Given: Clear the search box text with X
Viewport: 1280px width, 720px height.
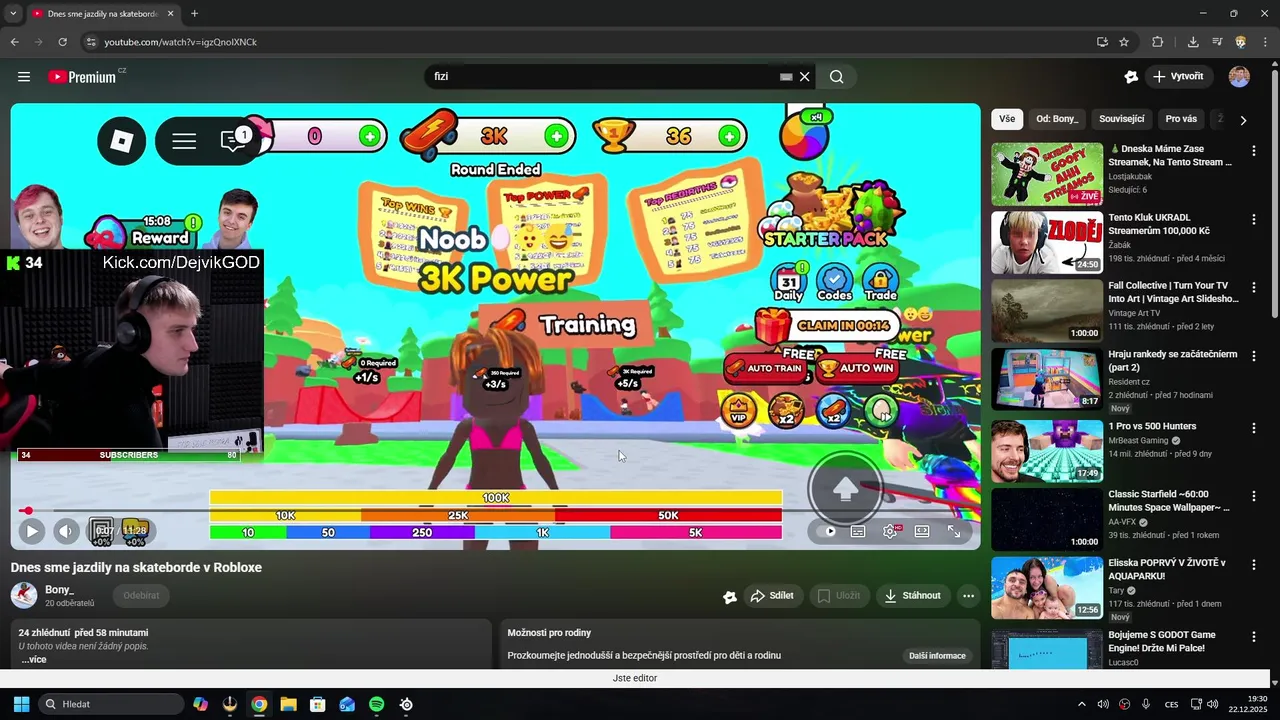Looking at the screenshot, I should pyautogui.click(x=804, y=77).
